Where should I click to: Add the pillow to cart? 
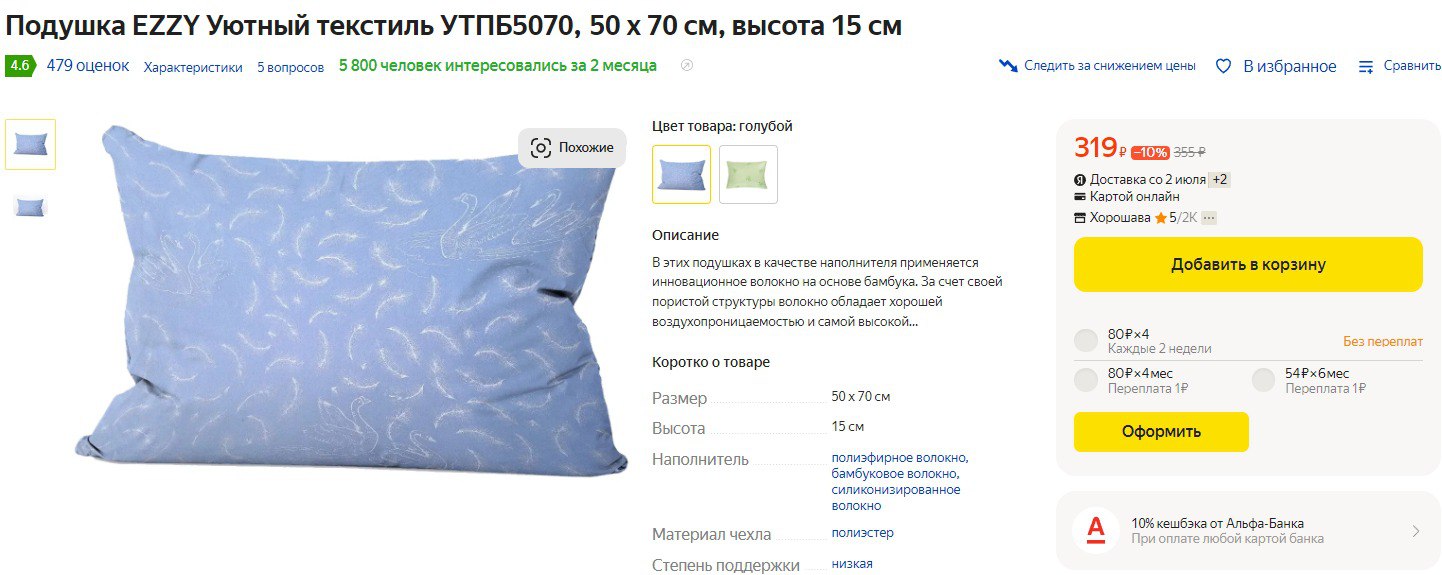[x=1248, y=265]
